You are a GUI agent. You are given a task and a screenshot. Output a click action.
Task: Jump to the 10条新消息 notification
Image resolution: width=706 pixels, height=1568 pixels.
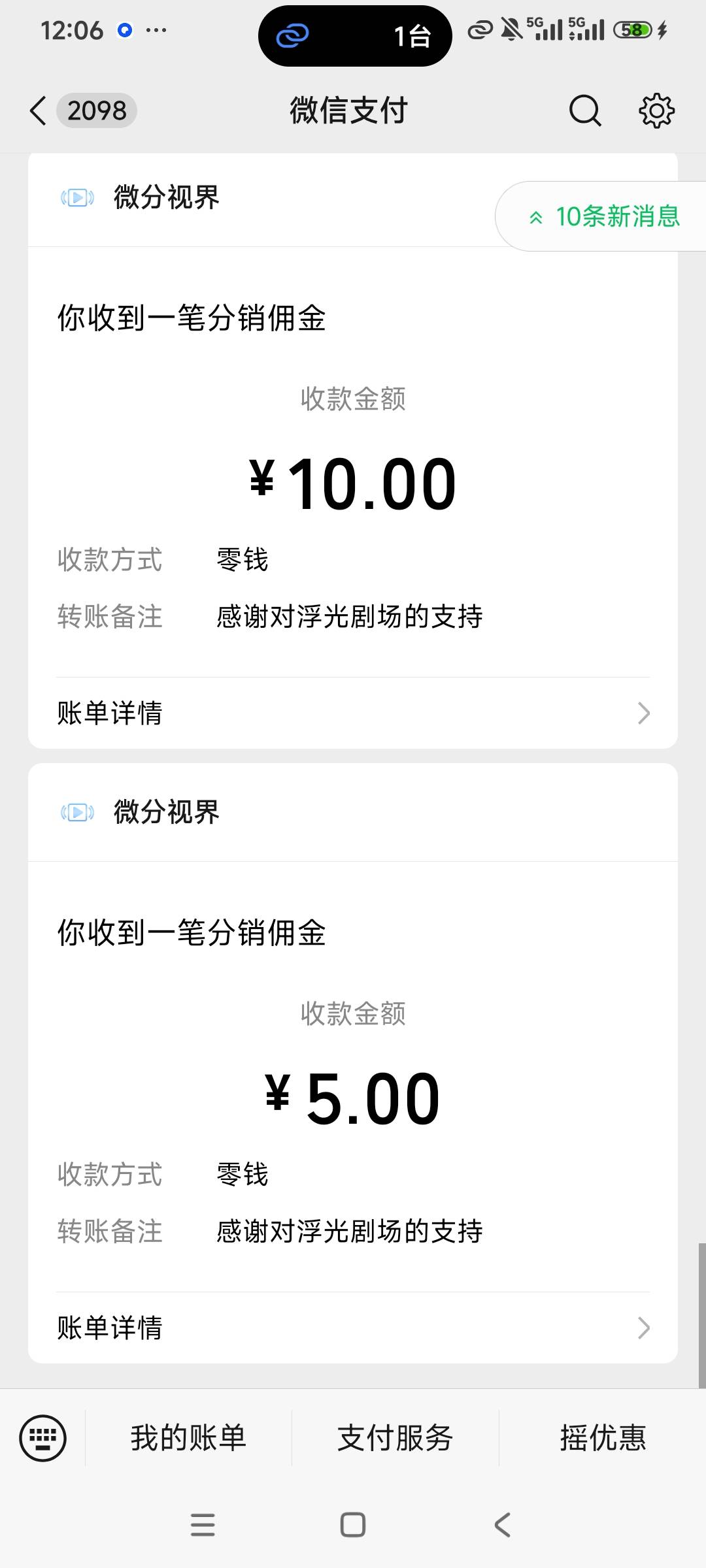coord(605,216)
